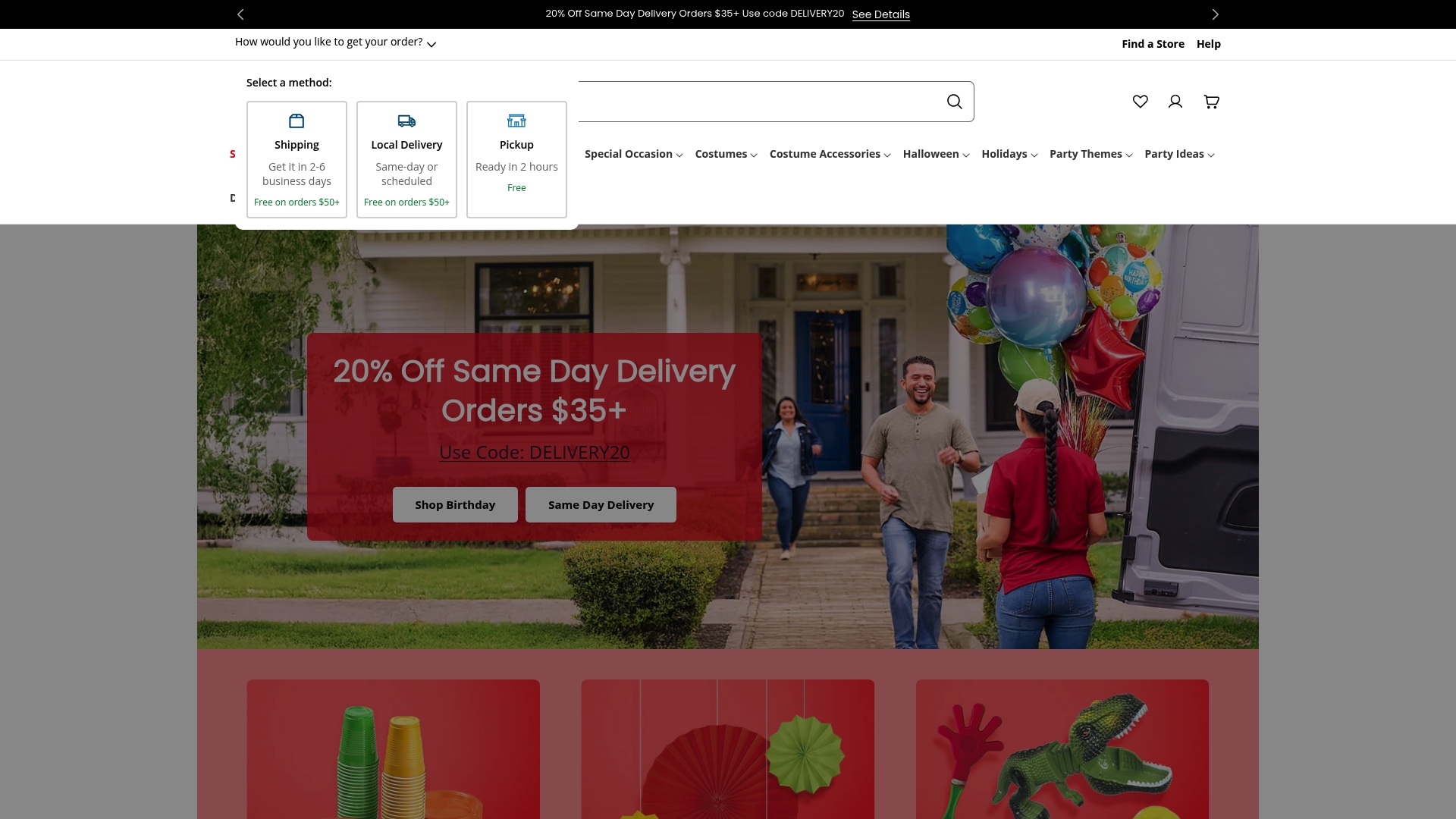Image resolution: width=1456 pixels, height=819 pixels.
Task: Click the 'Select a method:' label
Action: pyautogui.click(x=289, y=83)
